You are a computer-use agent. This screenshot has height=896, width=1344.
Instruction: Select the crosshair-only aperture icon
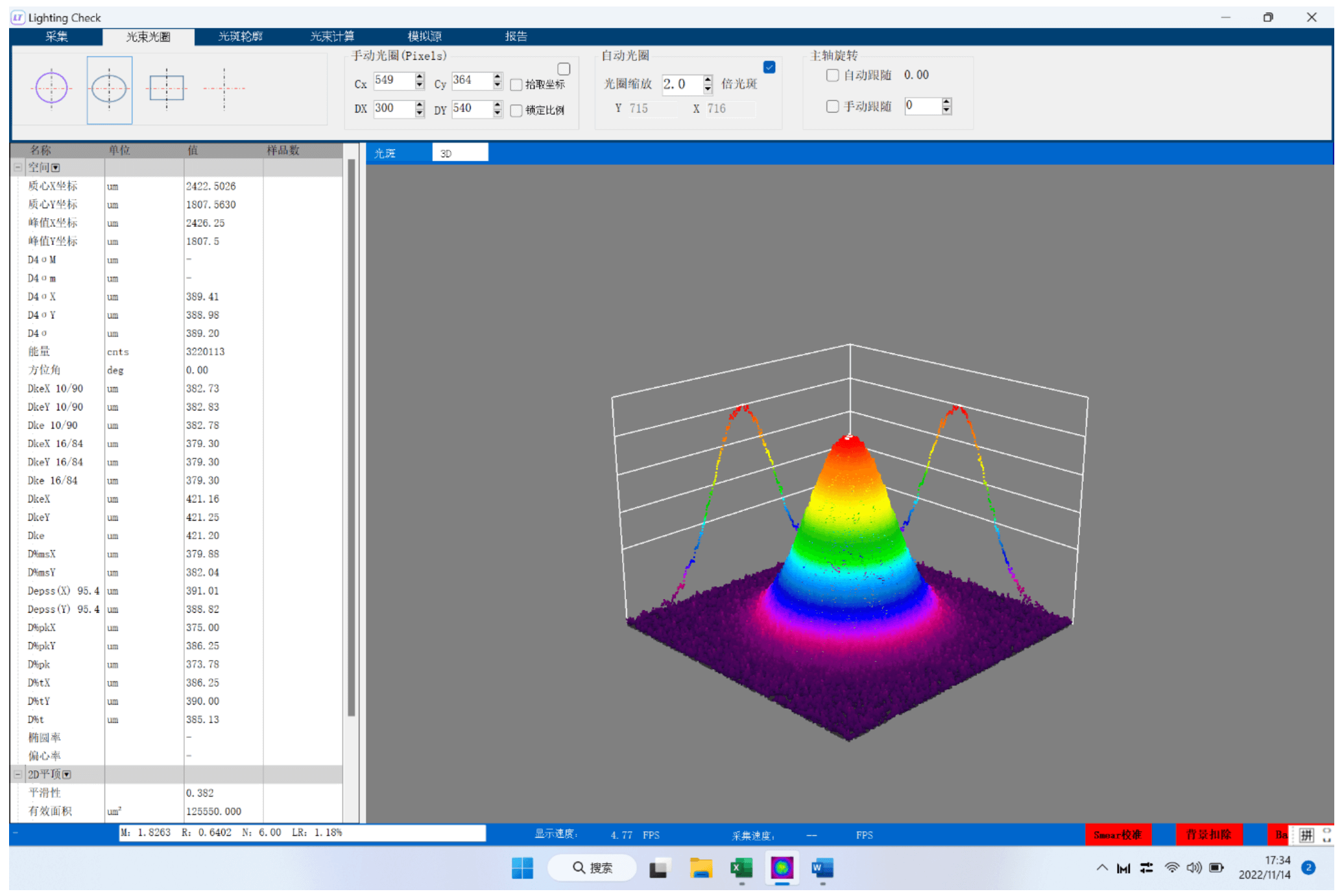pos(224,88)
